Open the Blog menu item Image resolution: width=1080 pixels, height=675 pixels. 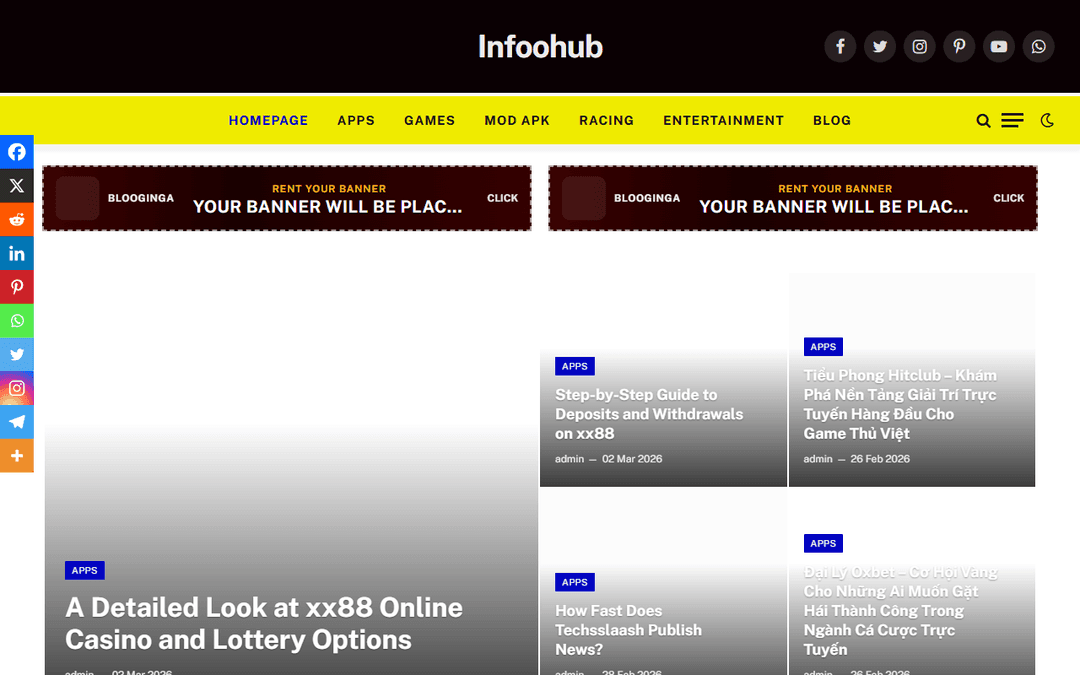832,121
